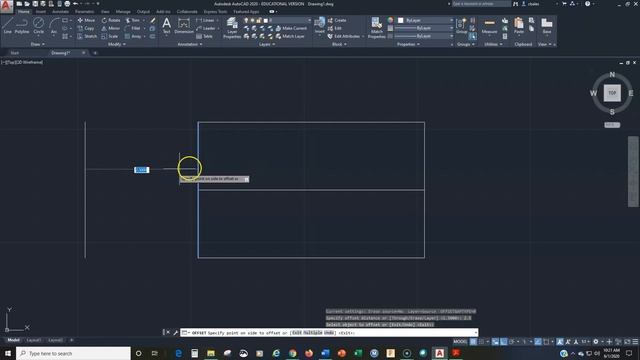Click the command line input field
This screenshot has width=640, height=360.
tap(329, 333)
